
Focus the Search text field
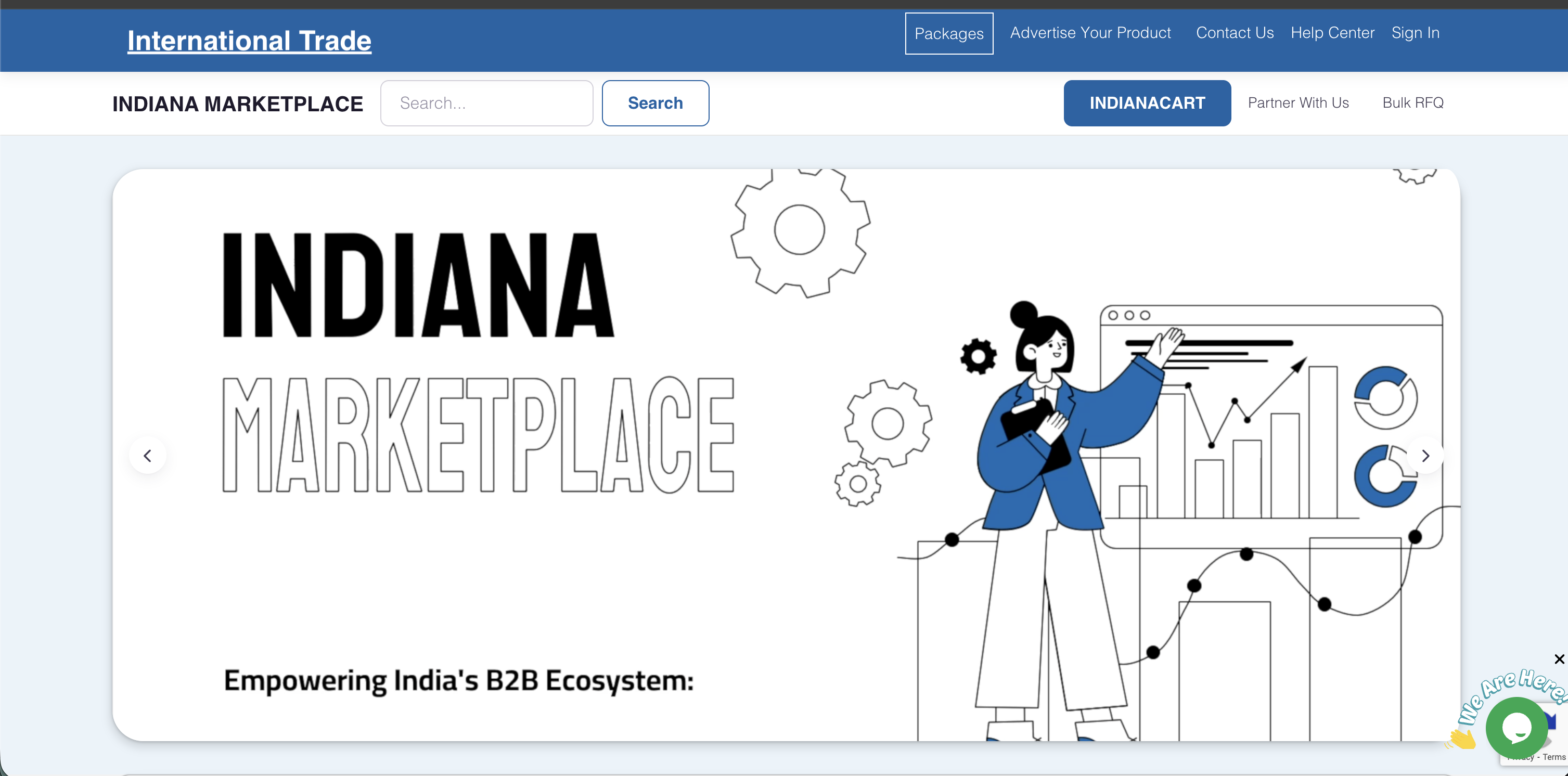pyautogui.click(x=486, y=103)
